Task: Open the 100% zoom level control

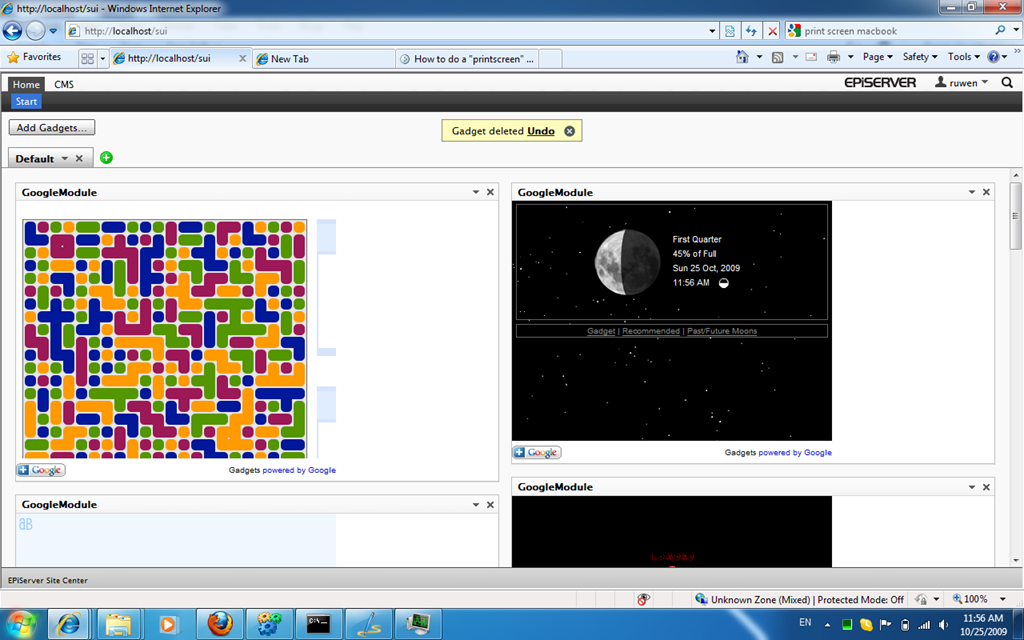Action: (x=976, y=599)
